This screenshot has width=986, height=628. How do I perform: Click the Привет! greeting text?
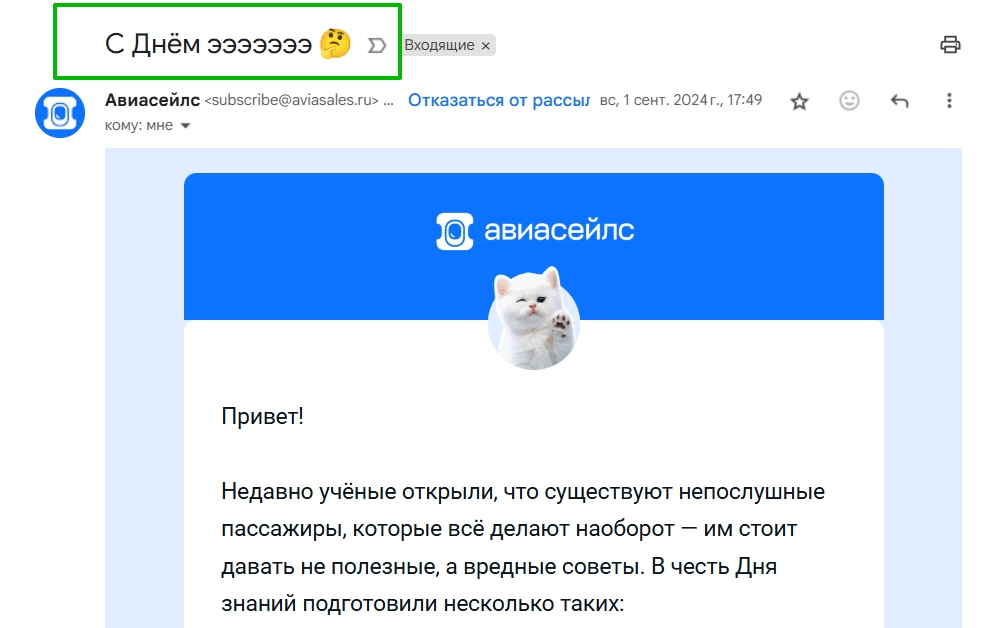(x=262, y=416)
